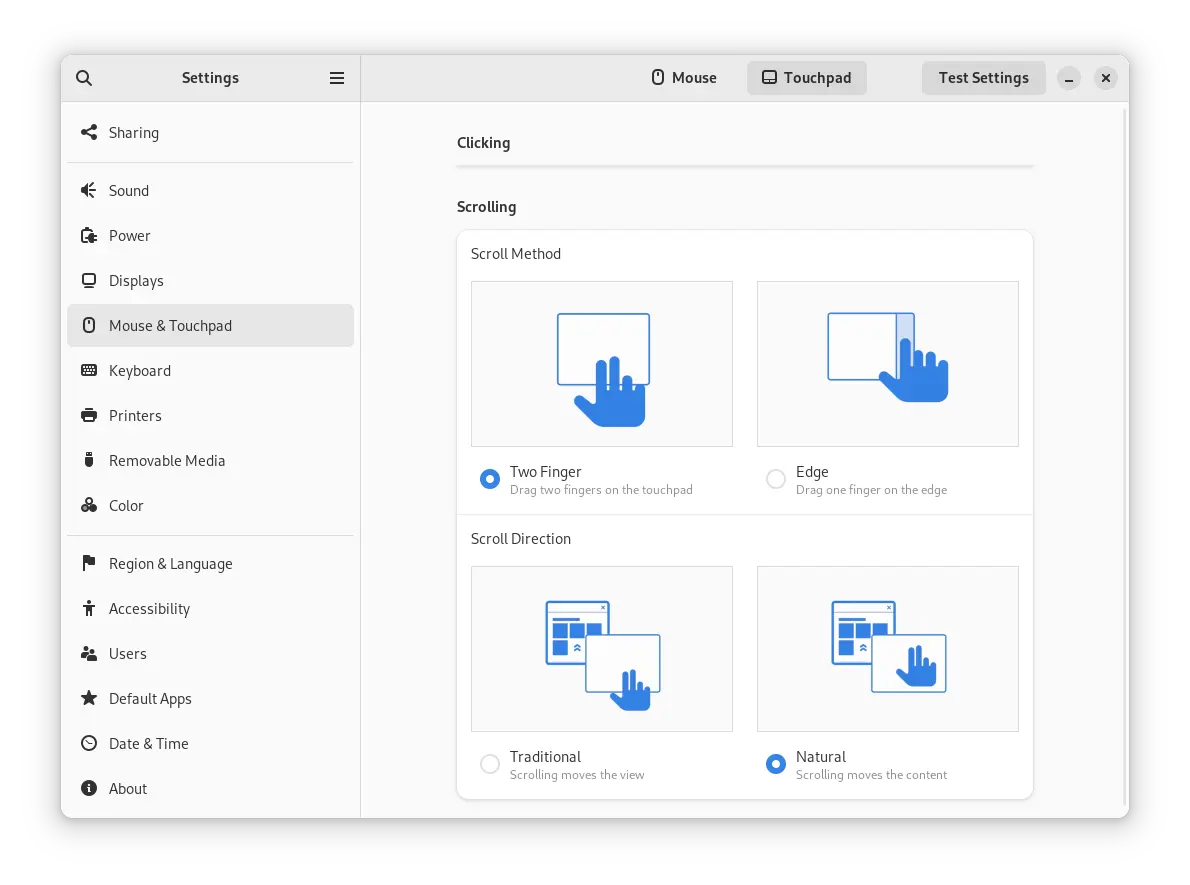This screenshot has width=1190, height=885.
Task: Select Natural scroll direction radio button
Action: coord(776,764)
